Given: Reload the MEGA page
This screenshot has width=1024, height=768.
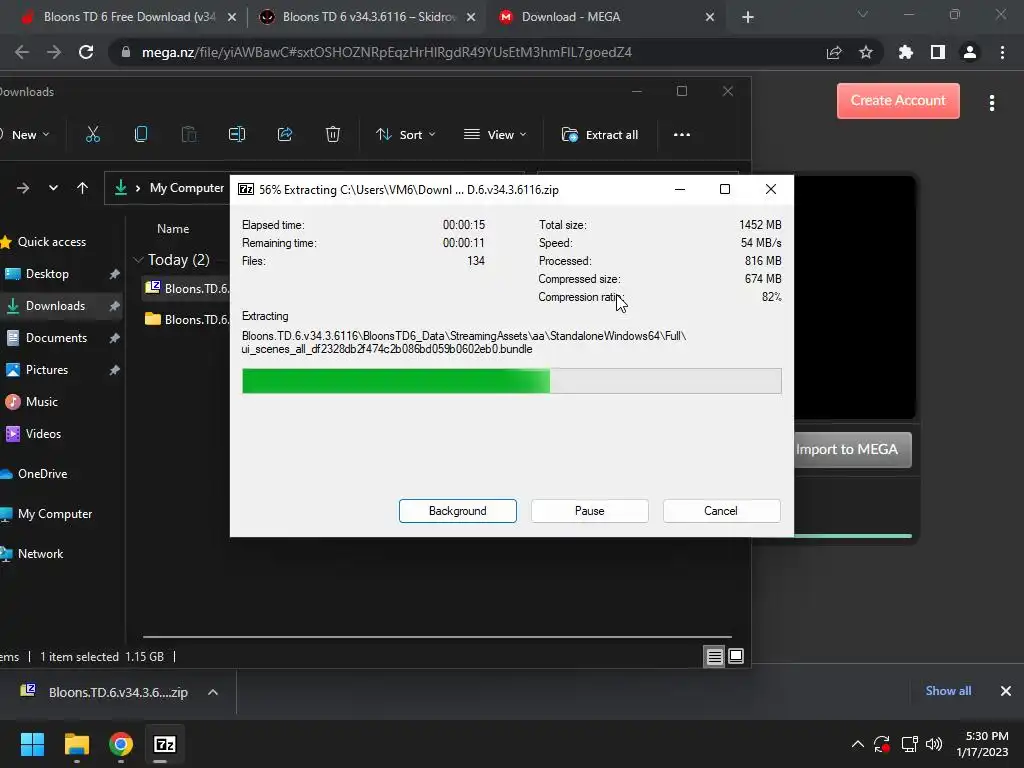Looking at the screenshot, I should [x=86, y=52].
